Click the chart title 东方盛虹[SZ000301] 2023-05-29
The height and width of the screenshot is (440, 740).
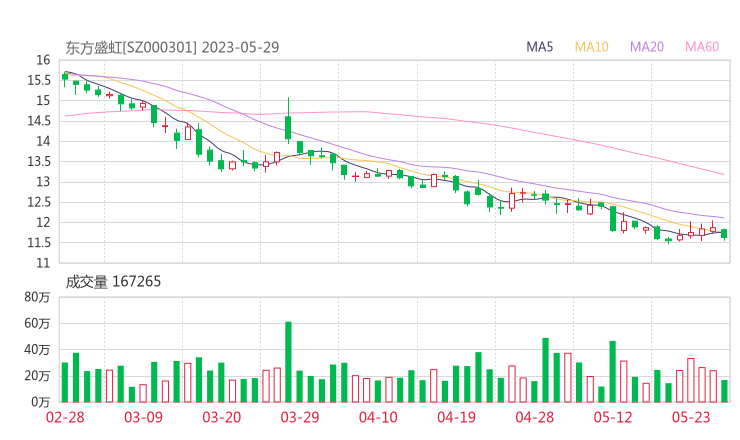pyautogui.click(x=172, y=47)
